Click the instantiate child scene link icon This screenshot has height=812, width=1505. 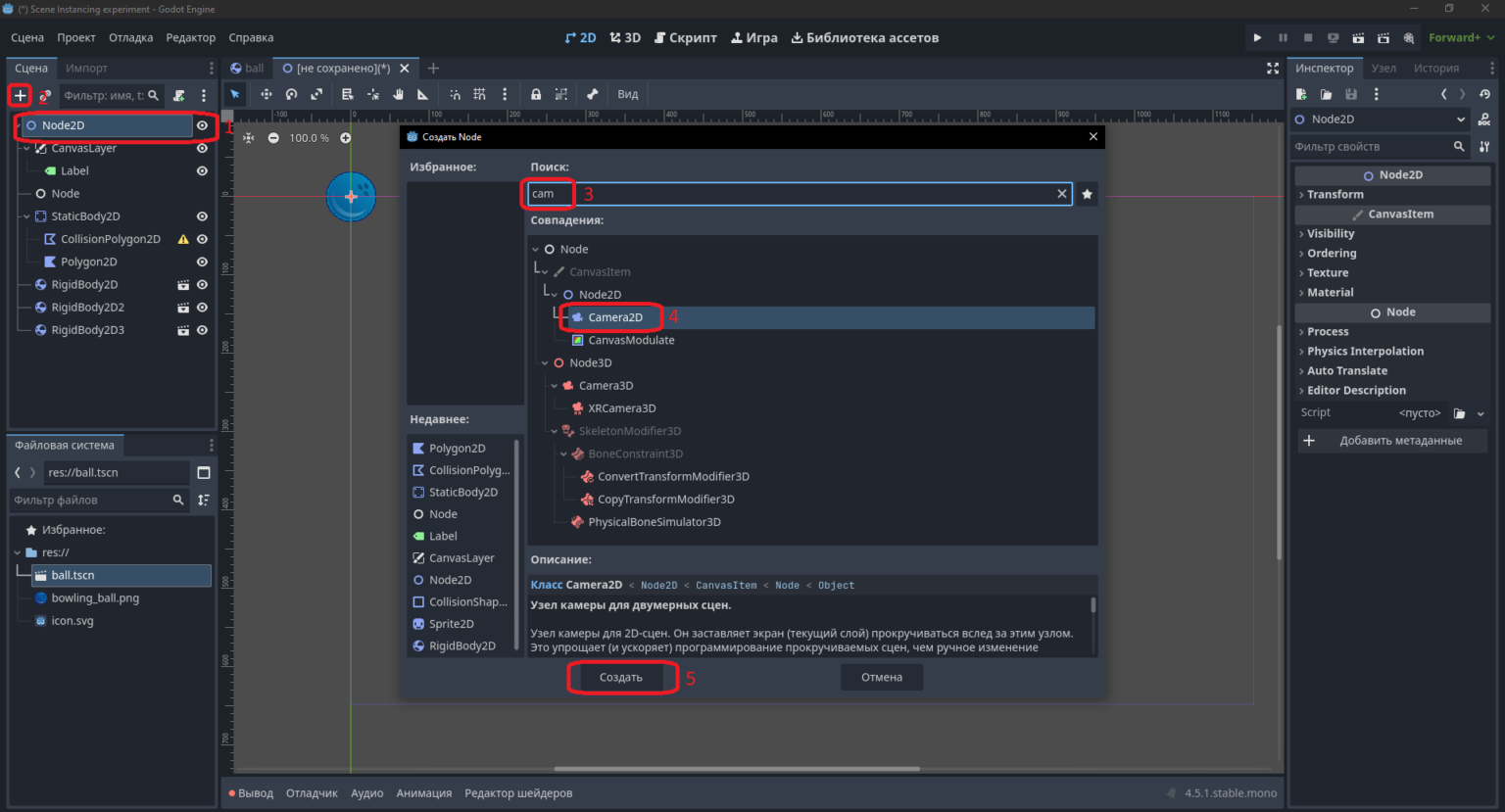(45, 95)
